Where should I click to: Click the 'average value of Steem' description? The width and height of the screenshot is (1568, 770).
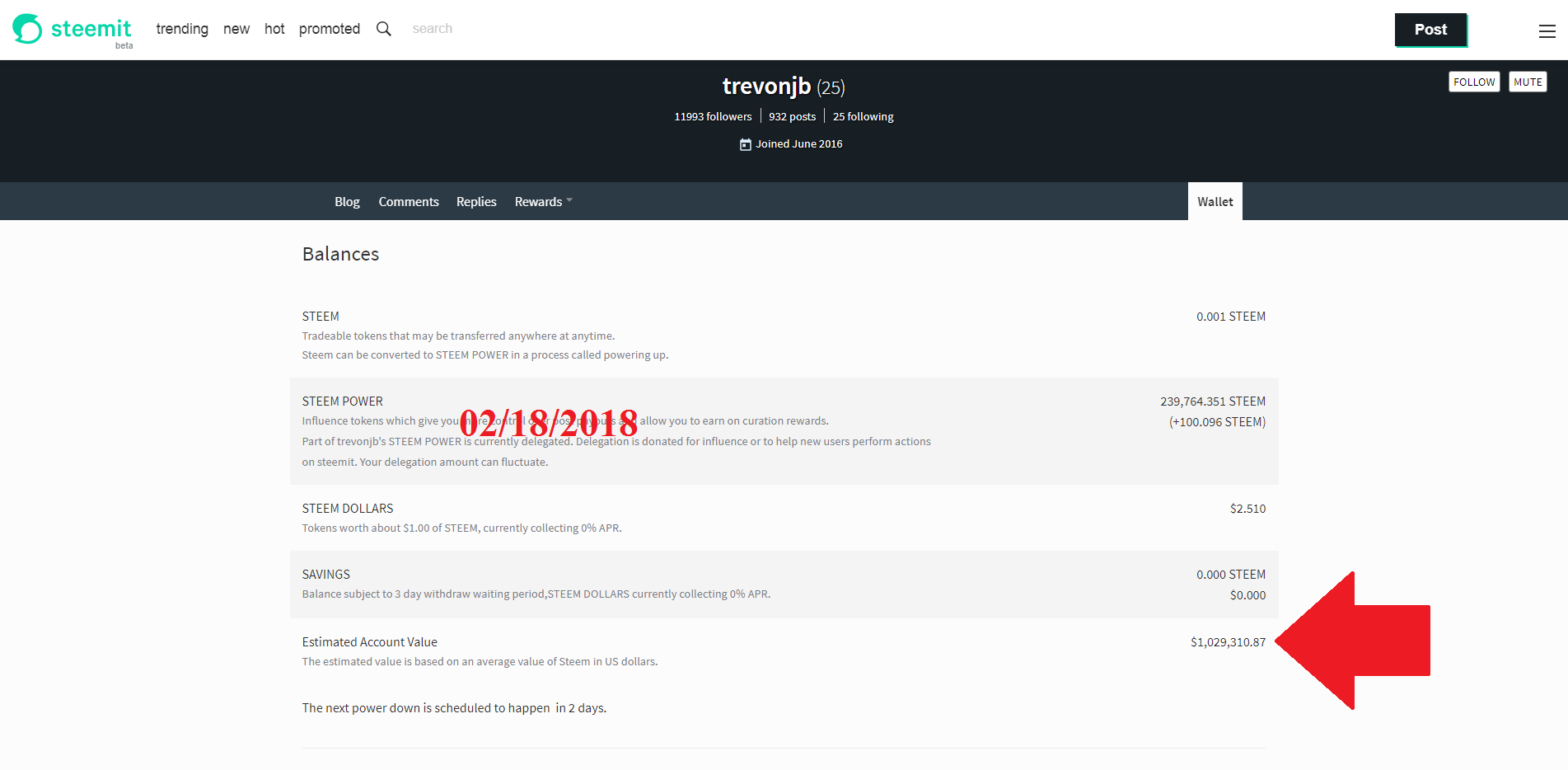pyautogui.click(x=480, y=662)
